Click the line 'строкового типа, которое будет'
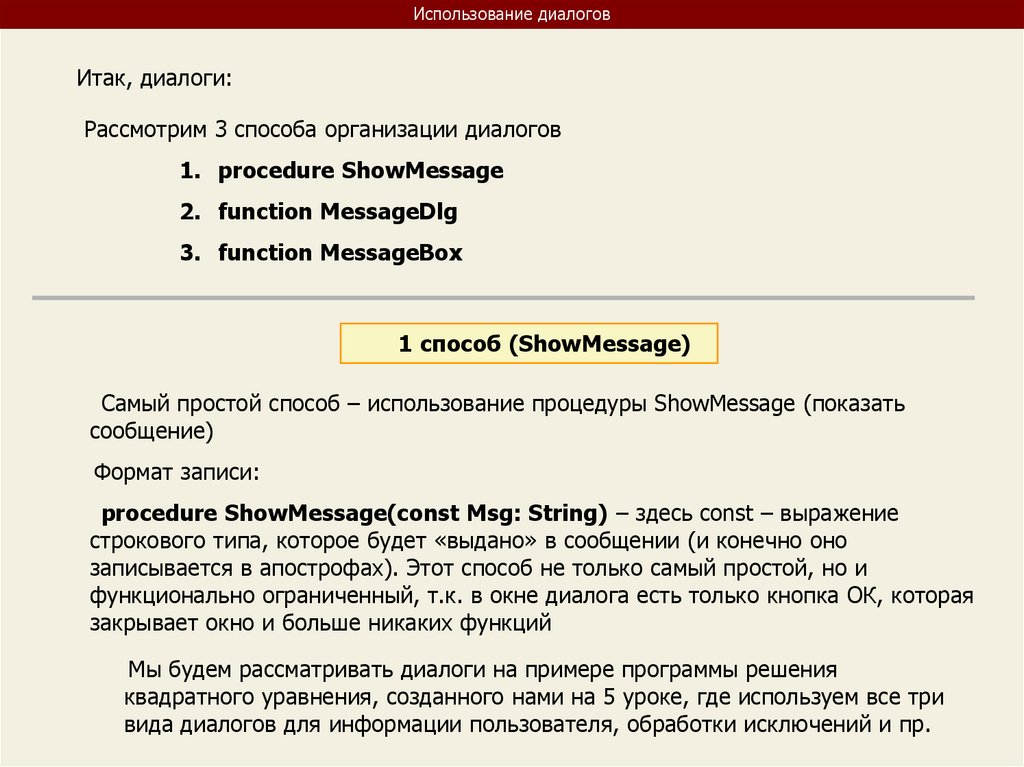Viewport: 1024px width, 767px height. click(468, 541)
